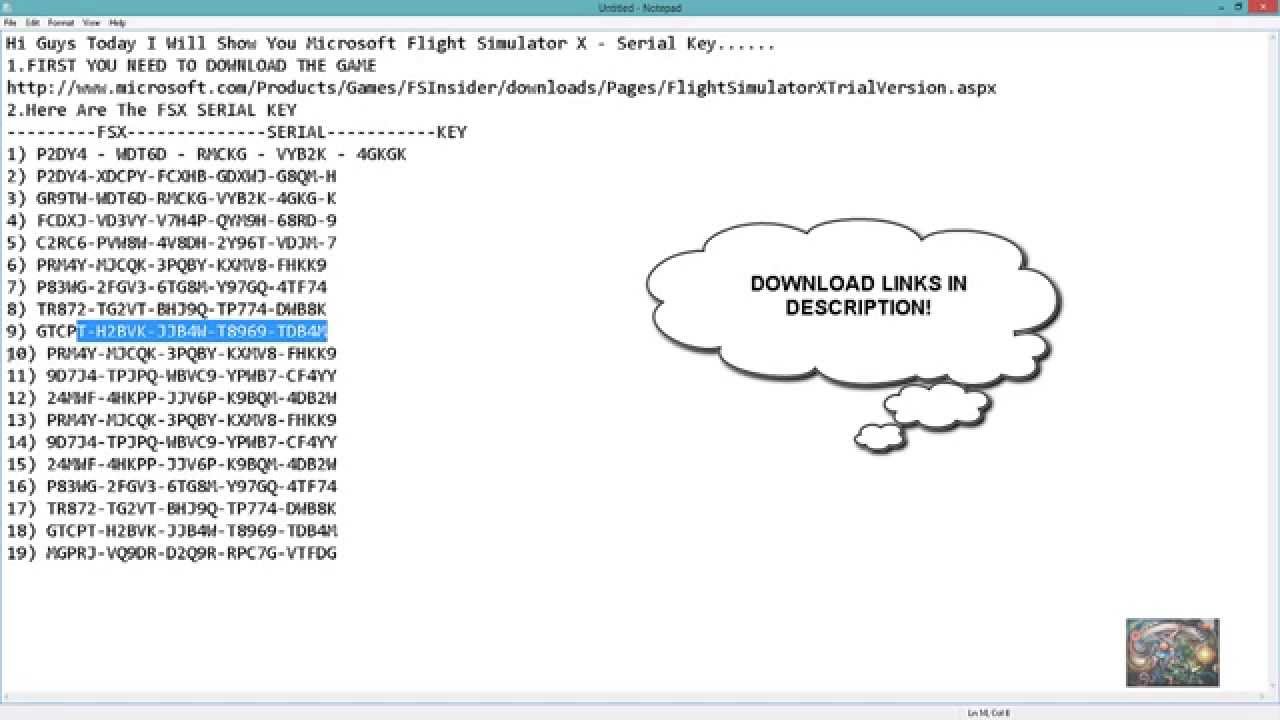The width and height of the screenshot is (1280, 720).
Task: Place cursor in text line numbered 12)
Action: (x=171, y=398)
